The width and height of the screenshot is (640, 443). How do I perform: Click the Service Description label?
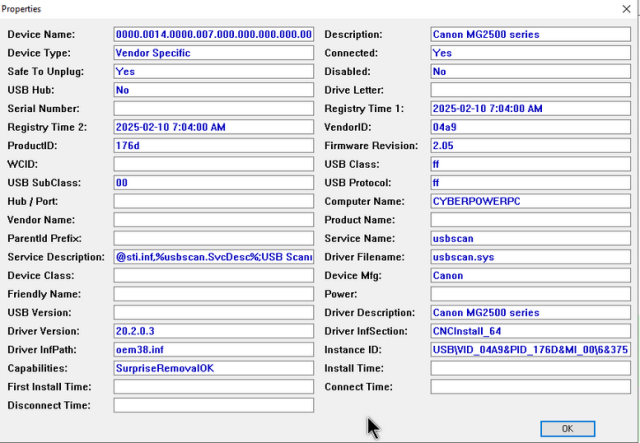pos(56,257)
